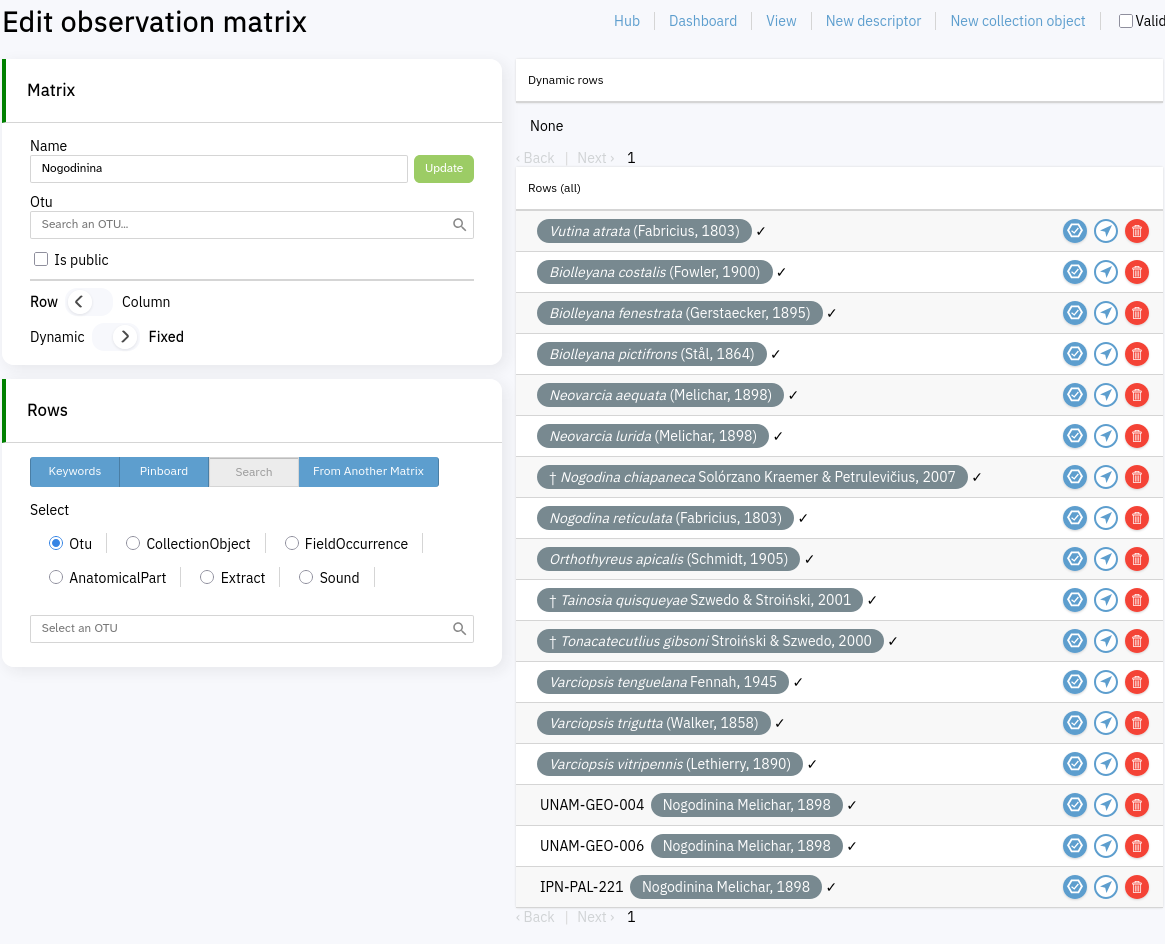Remove the Nogodina reticulata row via trash icon
The image size is (1165, 944).
click(x=1136, y=518)
